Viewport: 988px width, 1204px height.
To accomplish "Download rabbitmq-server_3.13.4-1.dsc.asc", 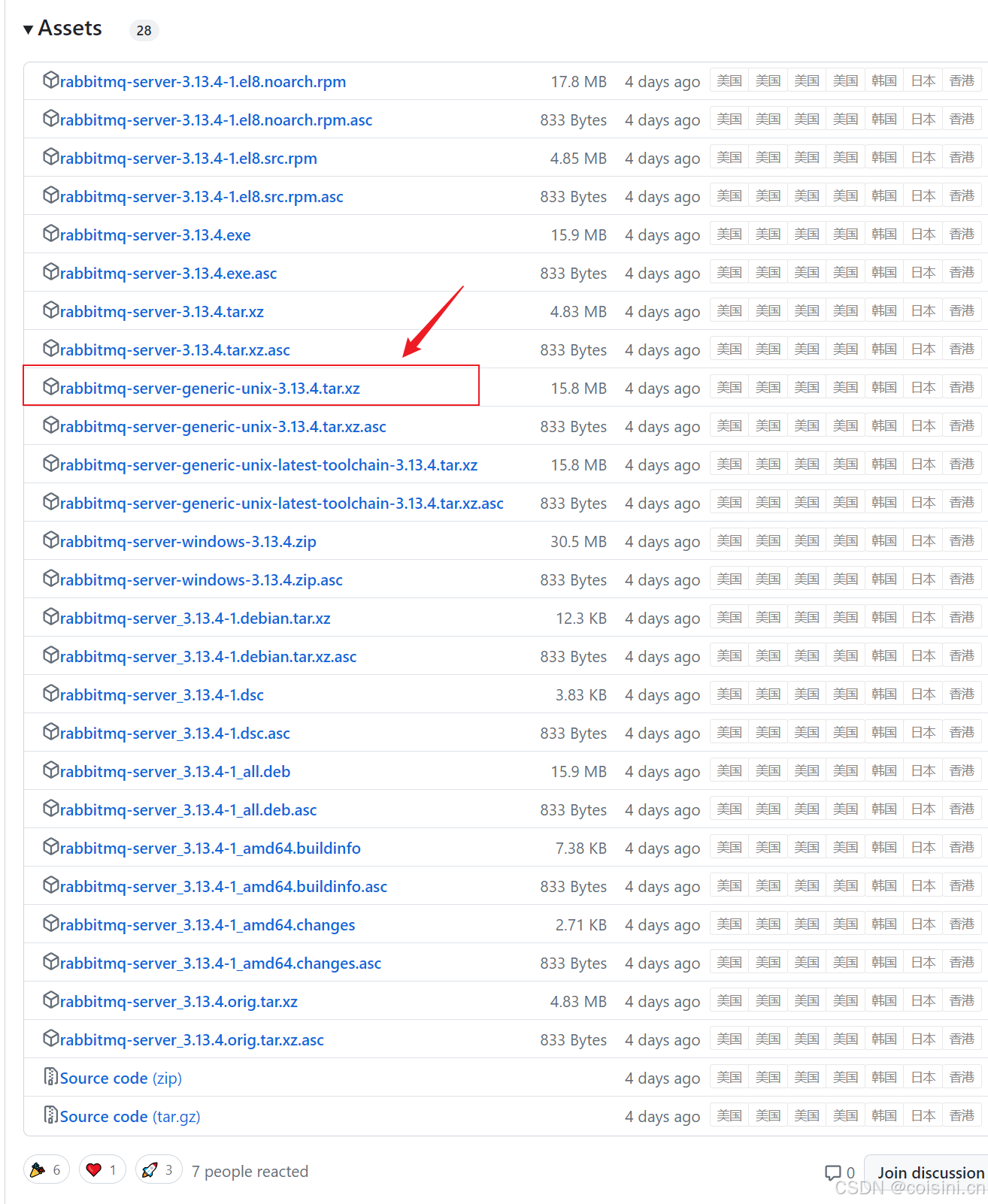I will [175, 734].
